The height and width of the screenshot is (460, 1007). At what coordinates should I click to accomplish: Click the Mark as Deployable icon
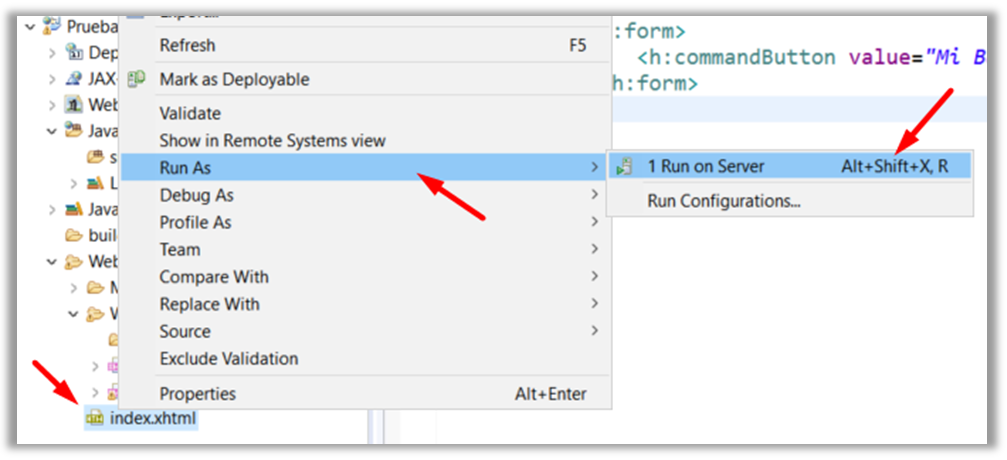coord(139,79)
